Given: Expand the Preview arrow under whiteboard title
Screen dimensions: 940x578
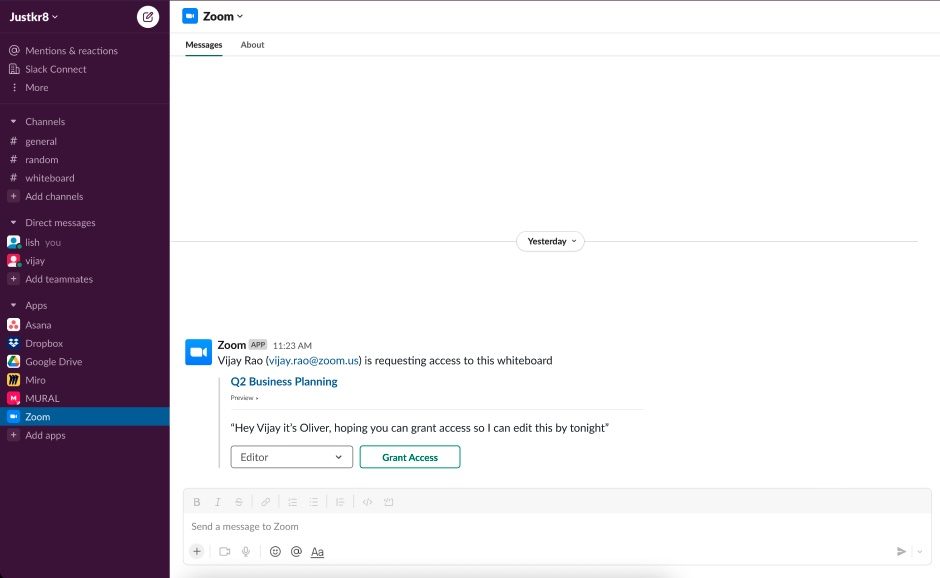Looking at the screenshot, I should click(x=257, y=398).
